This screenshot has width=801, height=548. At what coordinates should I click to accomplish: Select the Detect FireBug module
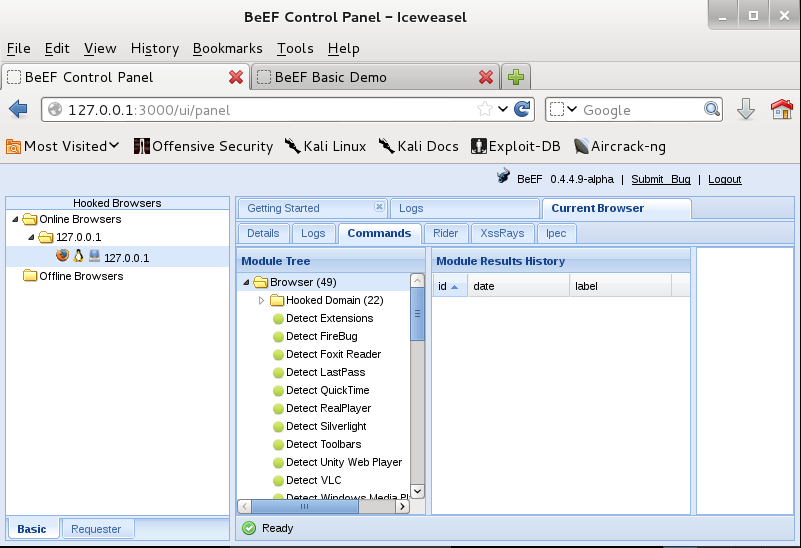pyautogui.click(x=322, y=337)
